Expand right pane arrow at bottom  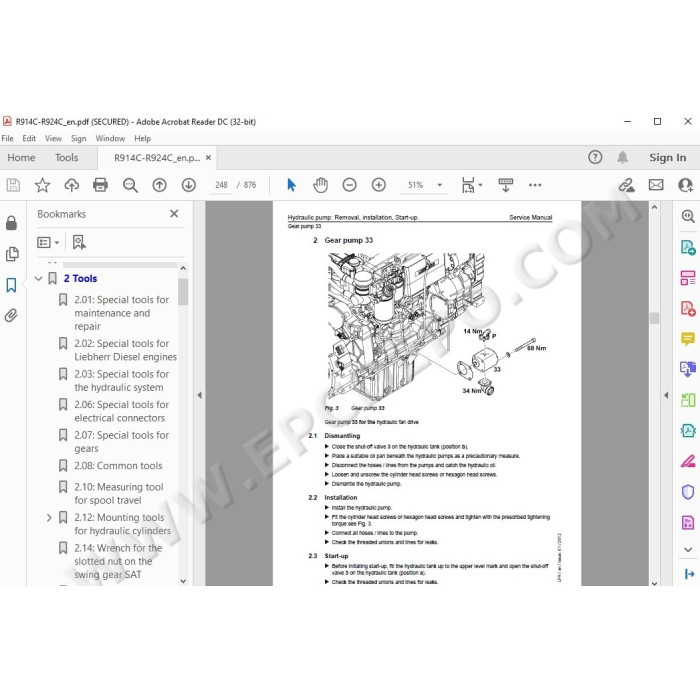[689, 574]
